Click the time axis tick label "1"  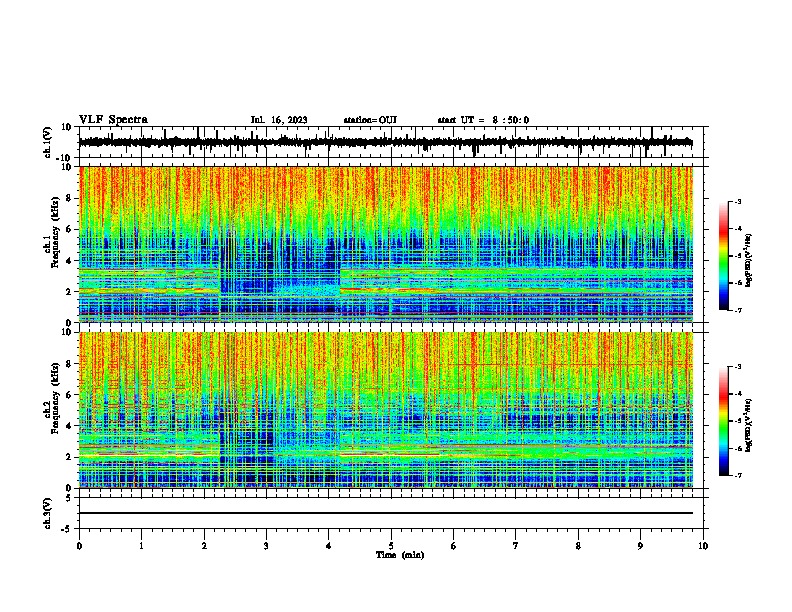pos(141,546)
